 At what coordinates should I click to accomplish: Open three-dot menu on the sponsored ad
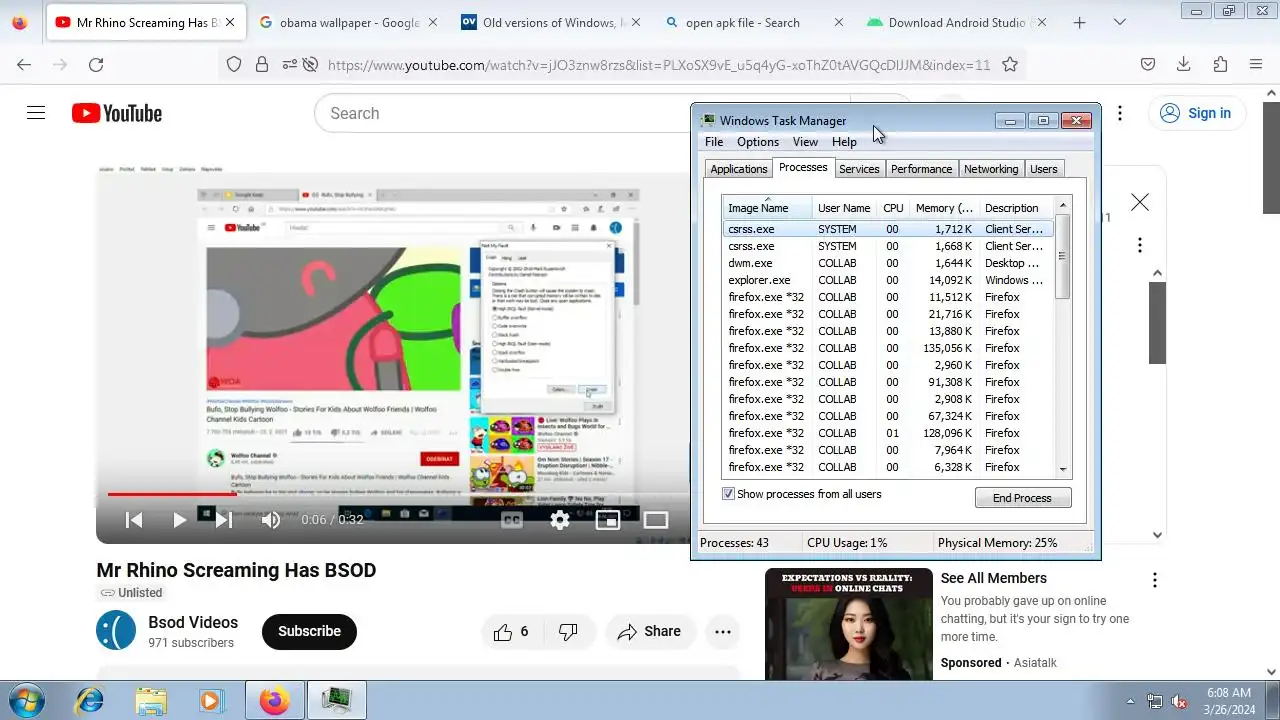pyautogui.click(x=1155, y=580)
